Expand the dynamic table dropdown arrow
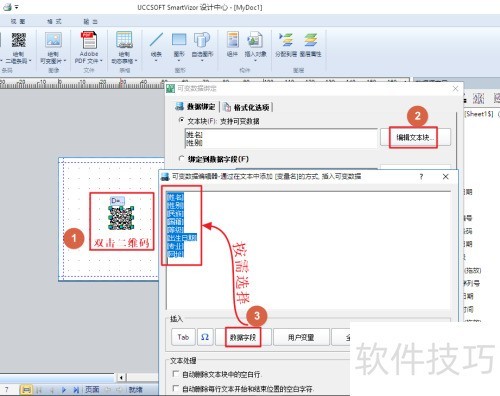Viewport: 500px width, 396px height. point(136,61)
